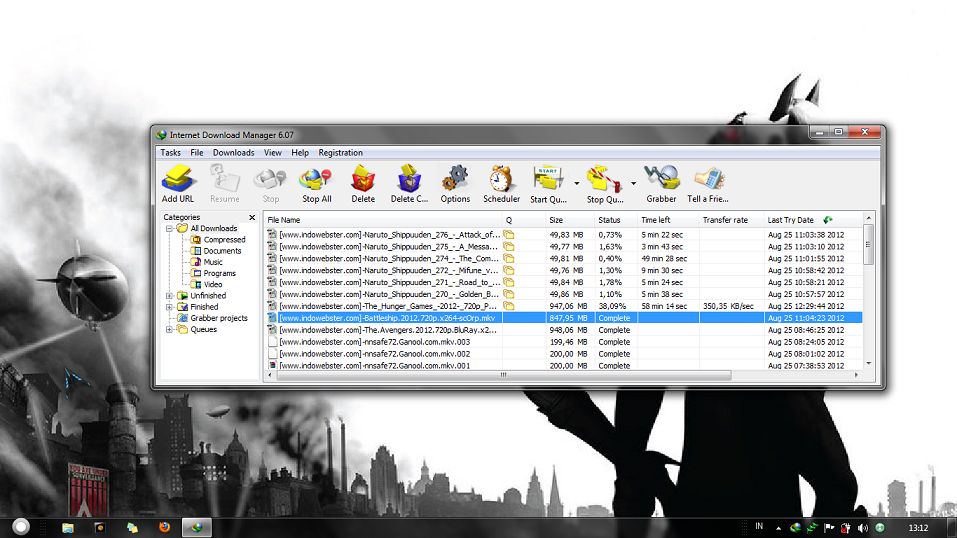This screenshot has height=538, width=957.
Task: Expand the Finished category node
Action: click(x=169, y=307)
